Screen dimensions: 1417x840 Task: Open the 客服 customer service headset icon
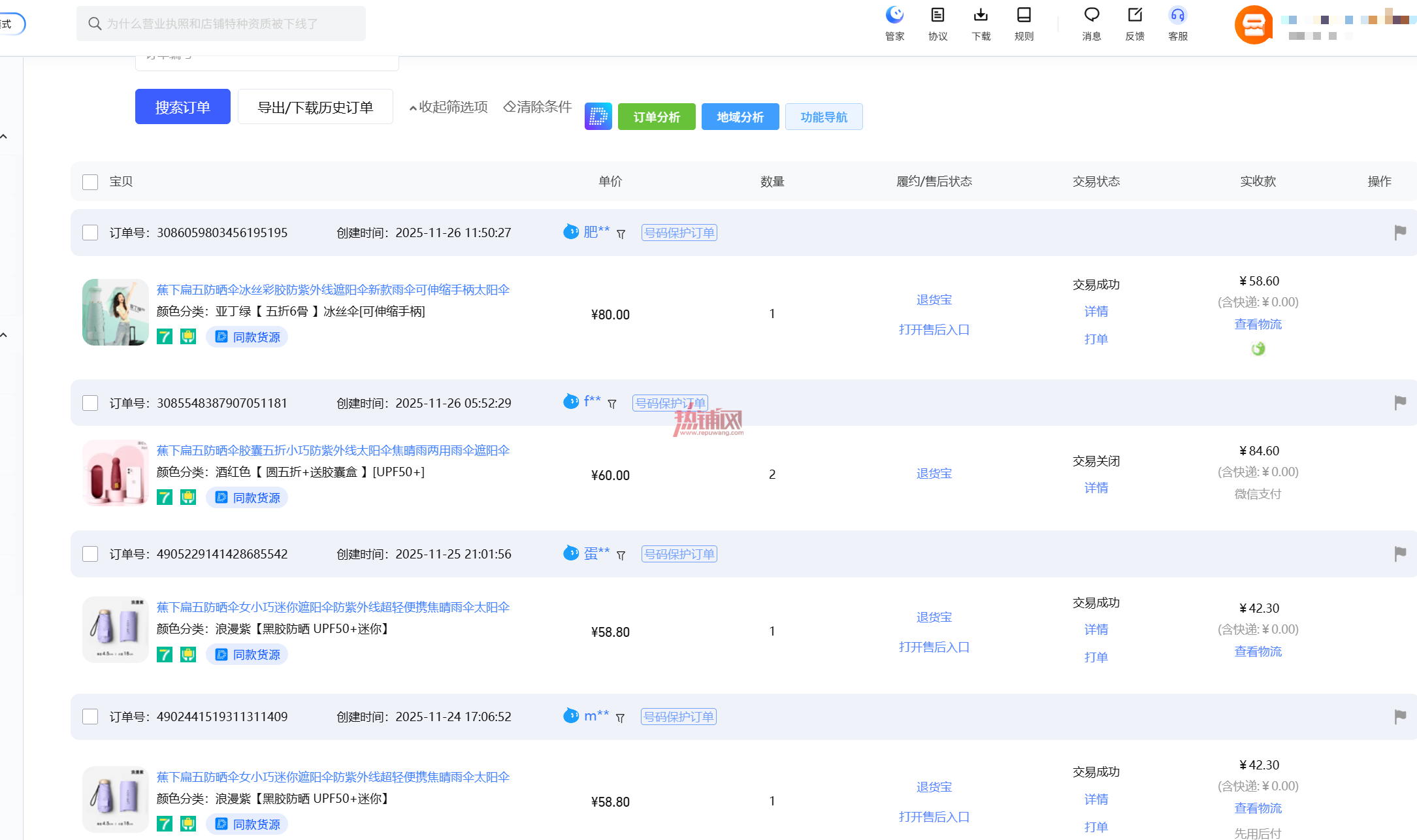pos(1177,16)
